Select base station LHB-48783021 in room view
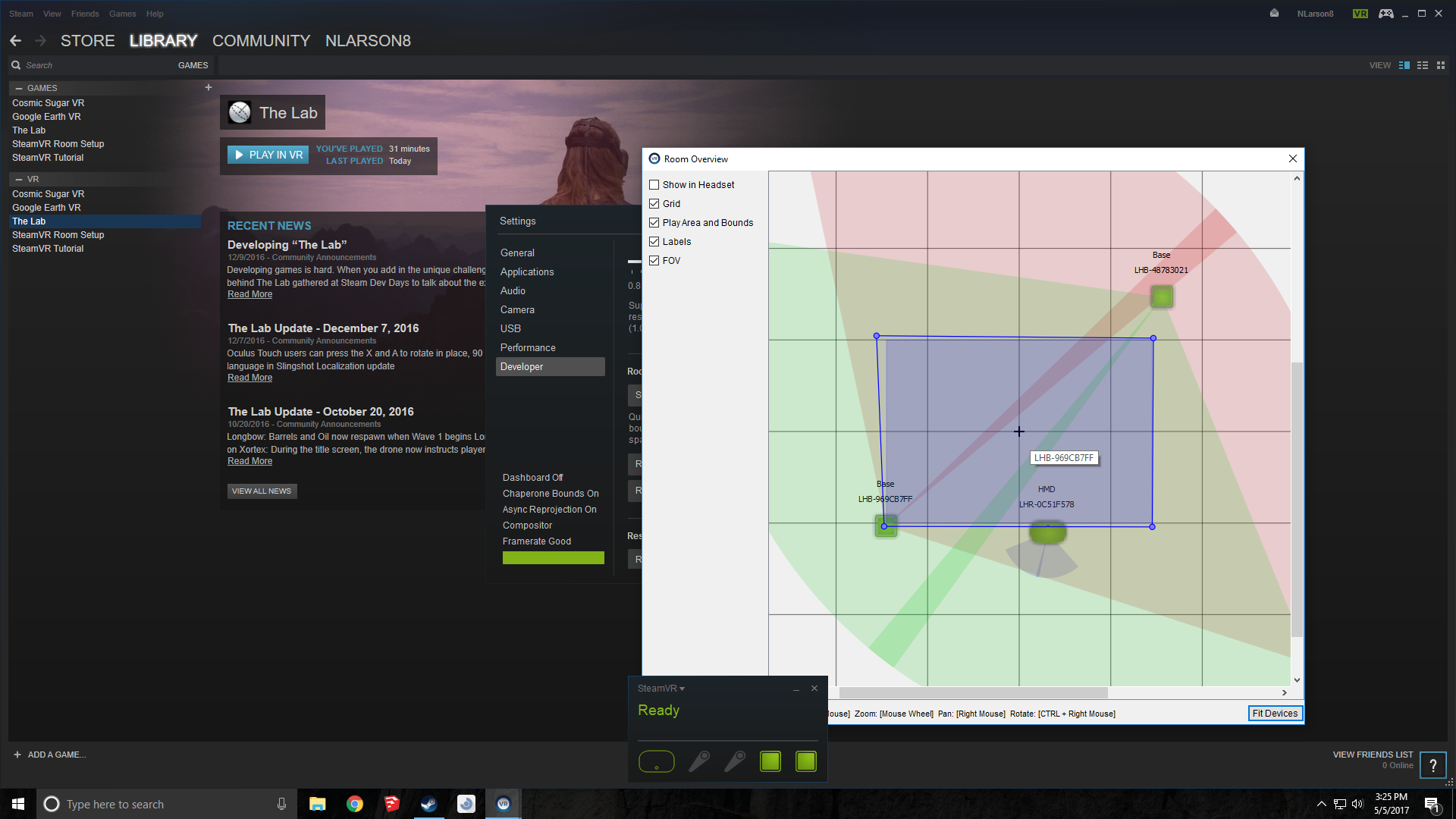Image resolution: width=1456 pixels, height=819 pixels. point(1162,297)
